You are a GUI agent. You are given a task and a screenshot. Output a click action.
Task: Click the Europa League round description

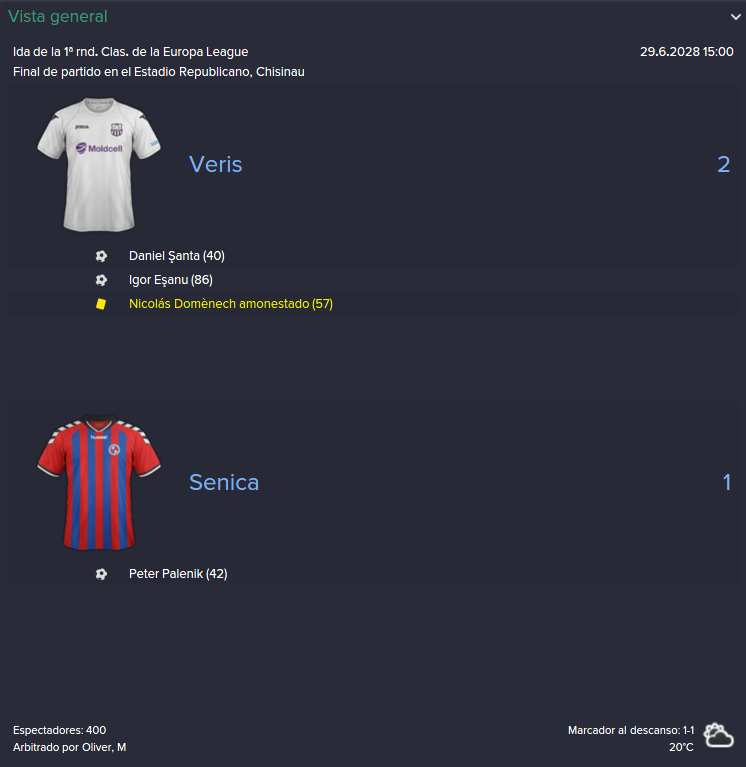tap(131, 52)
